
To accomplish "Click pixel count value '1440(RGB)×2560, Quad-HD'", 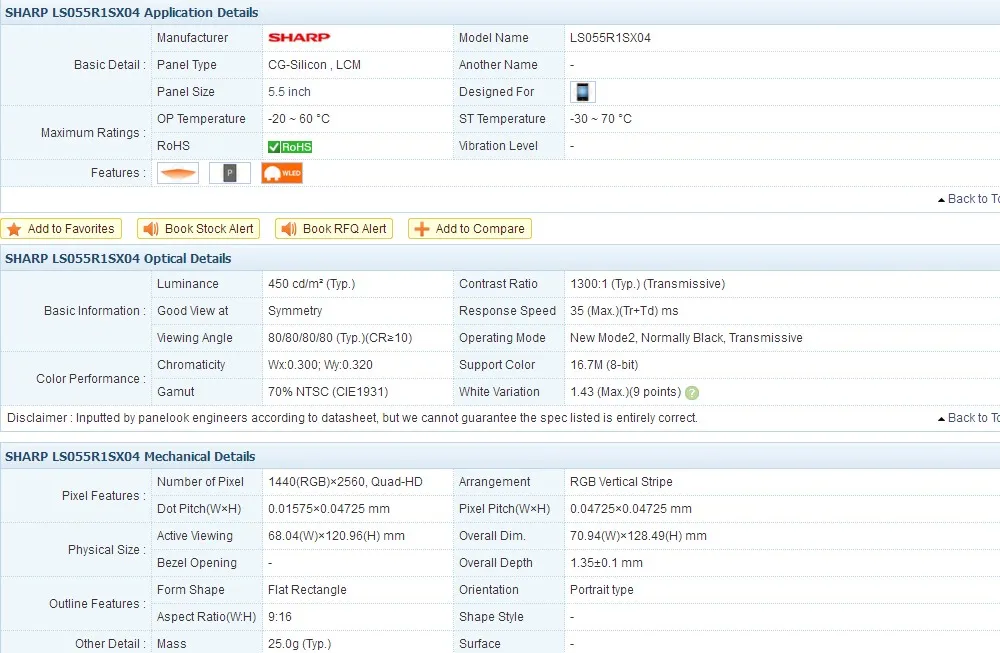I will pos(345,481).
